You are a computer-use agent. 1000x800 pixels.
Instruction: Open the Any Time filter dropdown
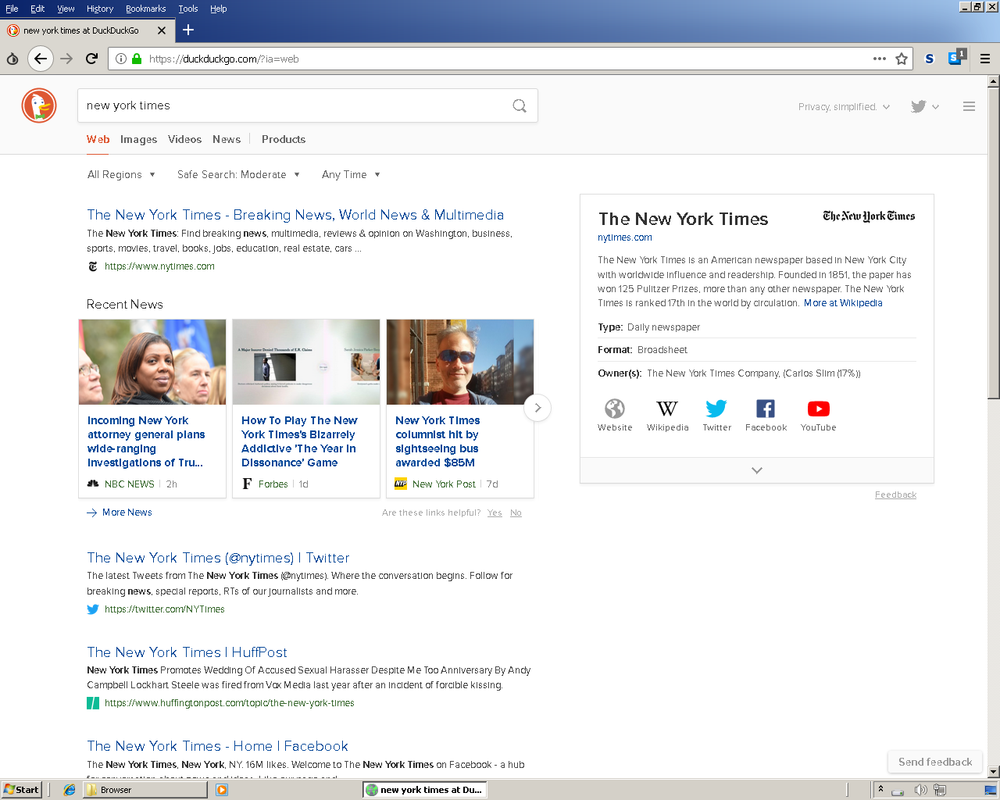tap(351, 174)
